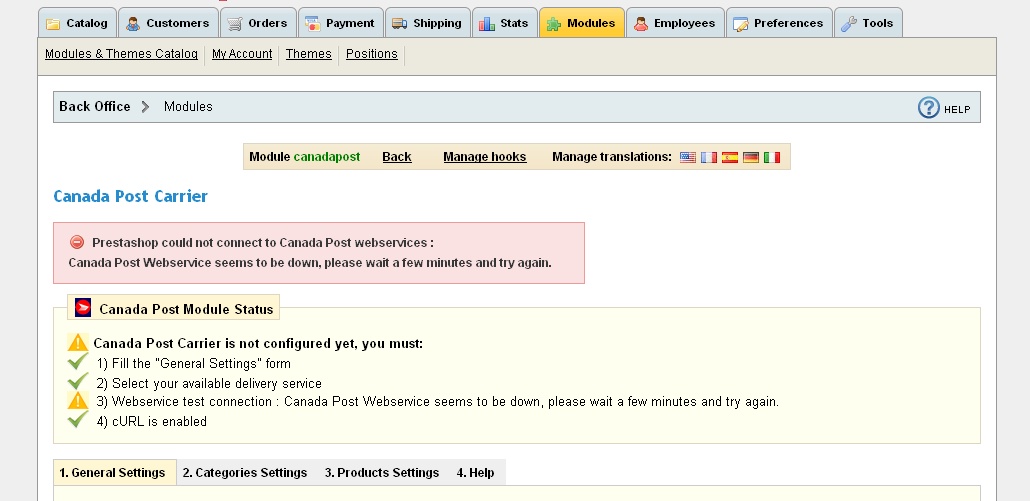Click the HELP label
Screen dimensions: 1030x501
[x=957, y=110]
